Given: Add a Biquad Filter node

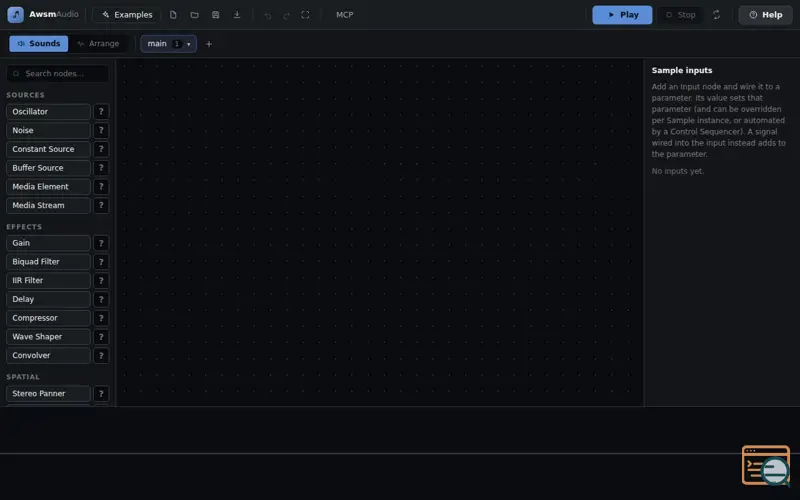Looking at the screenshot, I should tap(48, 262).
